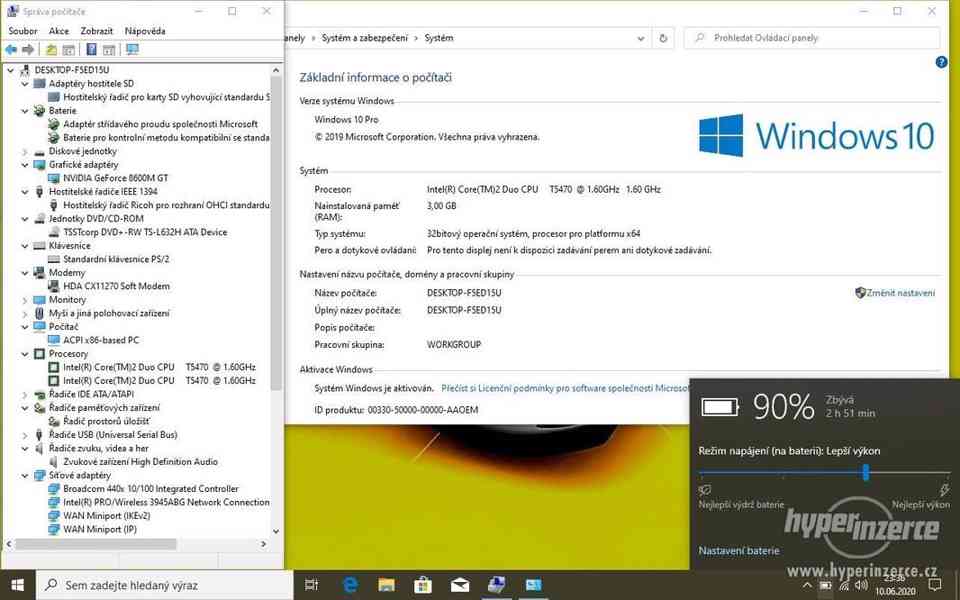Open Nastavení baterie link in battery flyout
The image size is (960, 600).
(x=739, y=550)
